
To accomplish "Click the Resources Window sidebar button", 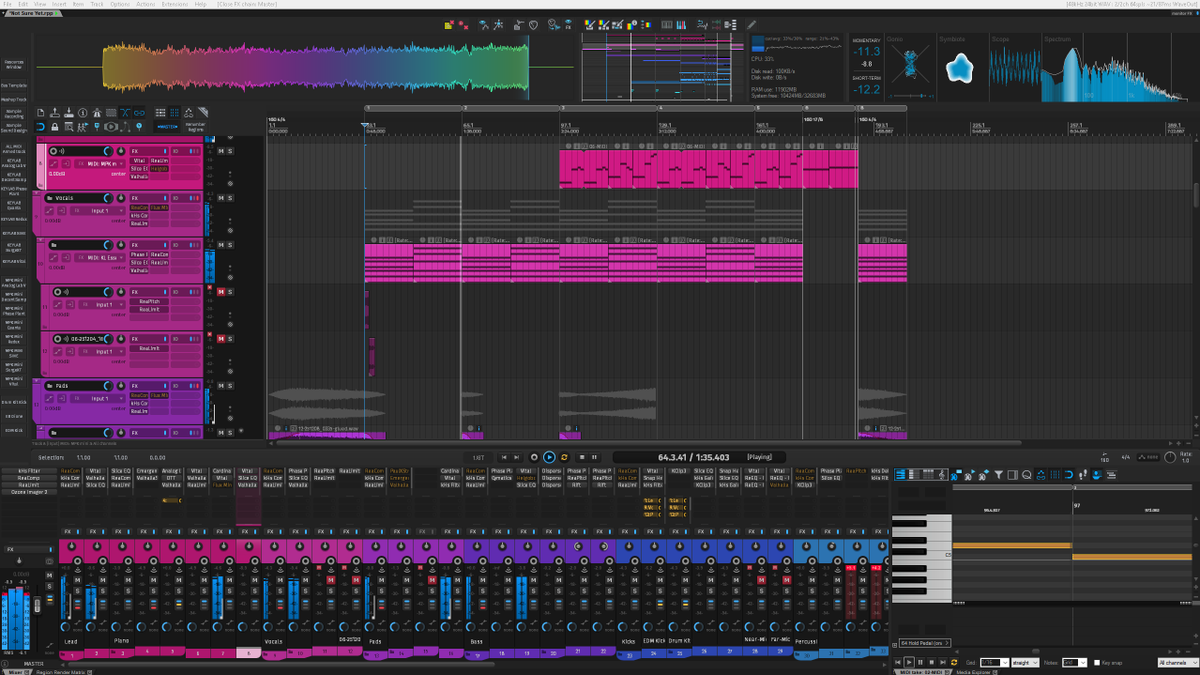I will 14,65.
